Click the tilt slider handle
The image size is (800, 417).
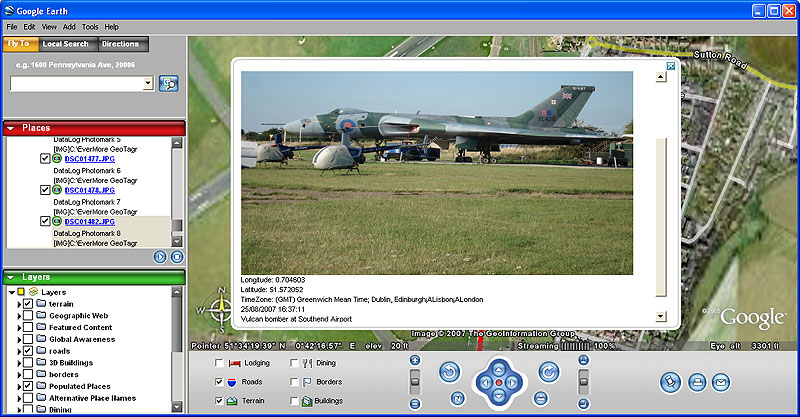(584, 381)
